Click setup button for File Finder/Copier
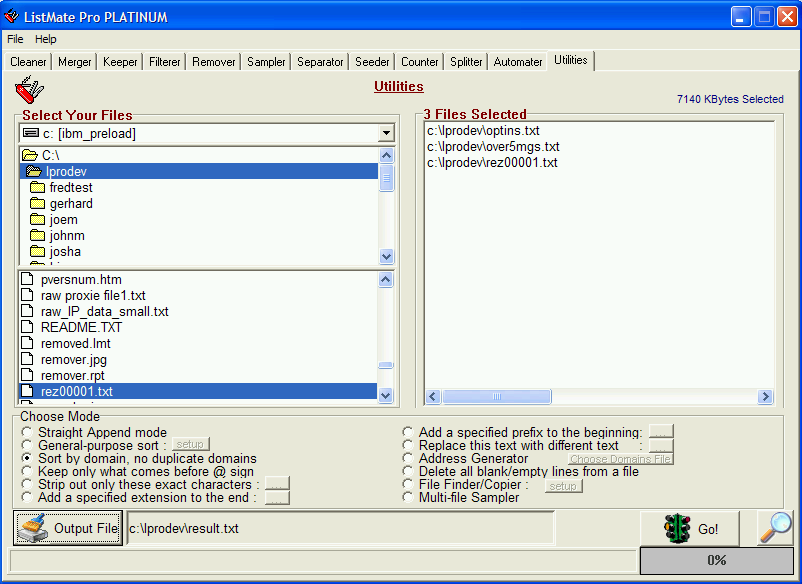This screenshot has height=584, width=802. (x=563, y=486)
